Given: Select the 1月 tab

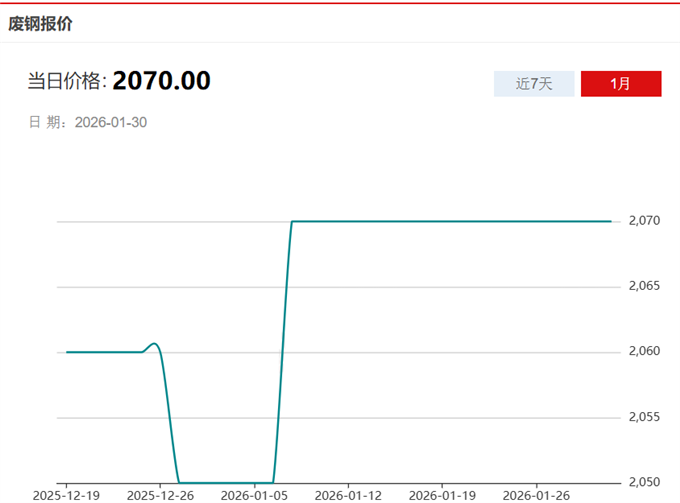Looking at the screenshot, I should point(621,84).
